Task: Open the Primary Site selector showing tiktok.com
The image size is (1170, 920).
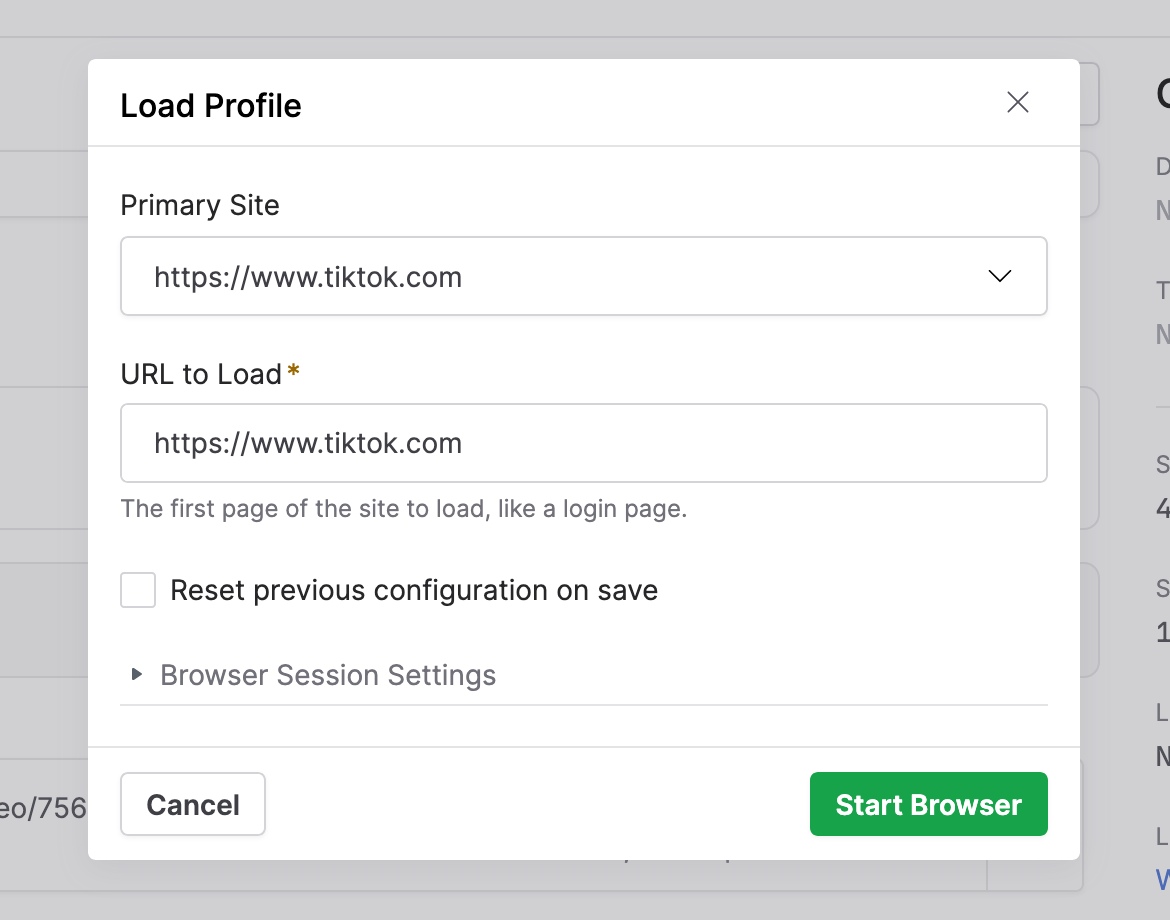Action: 584,276
